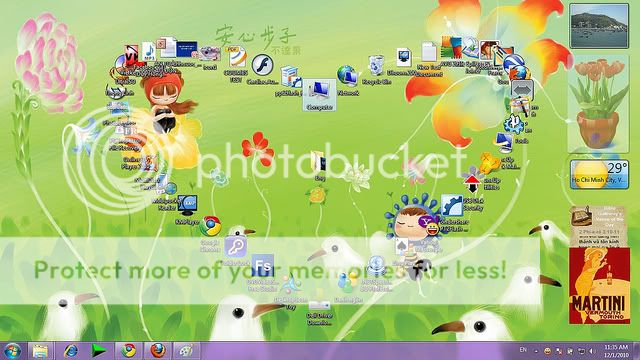640x360 pixels.
Task: Open the MP3 audio file icon
Action: click(149, 52)
